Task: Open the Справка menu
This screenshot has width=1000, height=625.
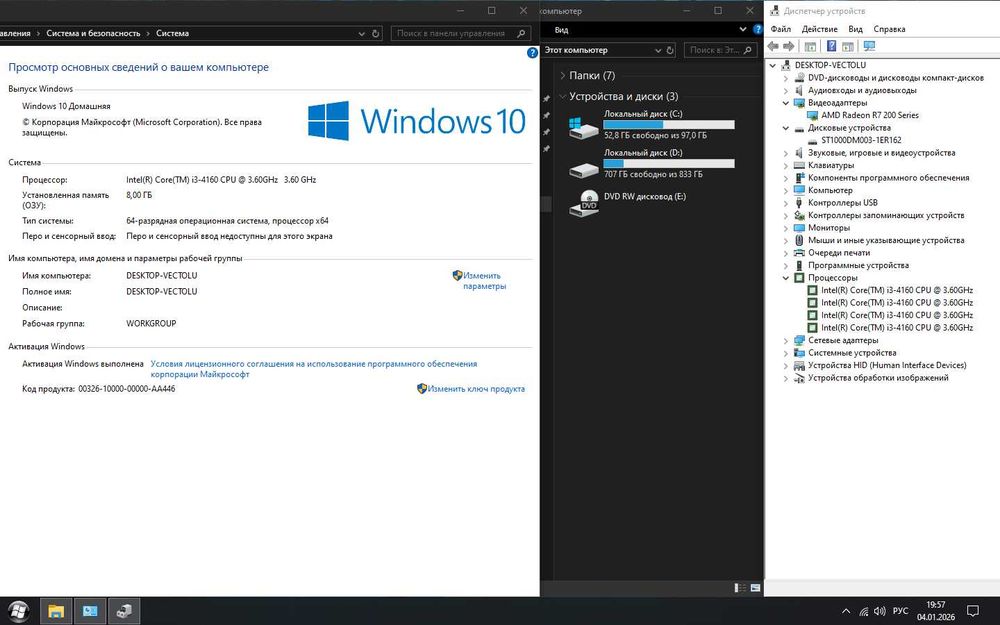Action: [889, 29]
